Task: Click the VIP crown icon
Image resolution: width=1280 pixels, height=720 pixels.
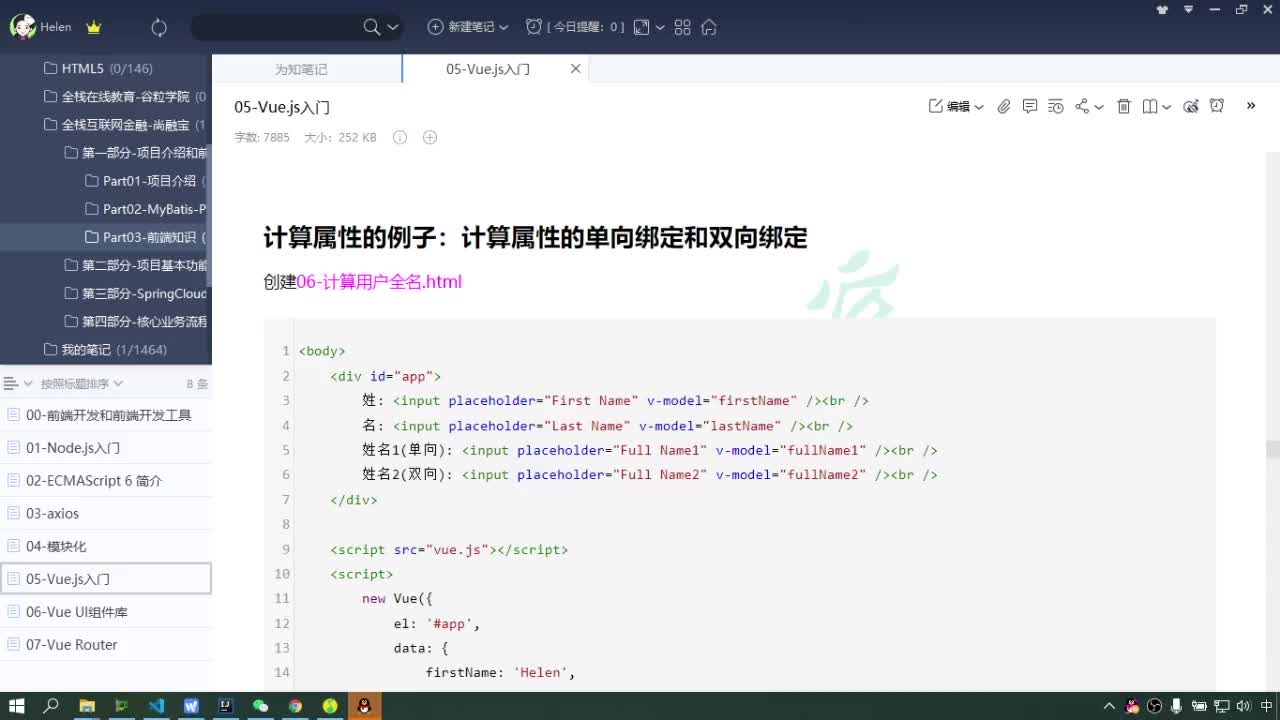Action: pos(94,28)
